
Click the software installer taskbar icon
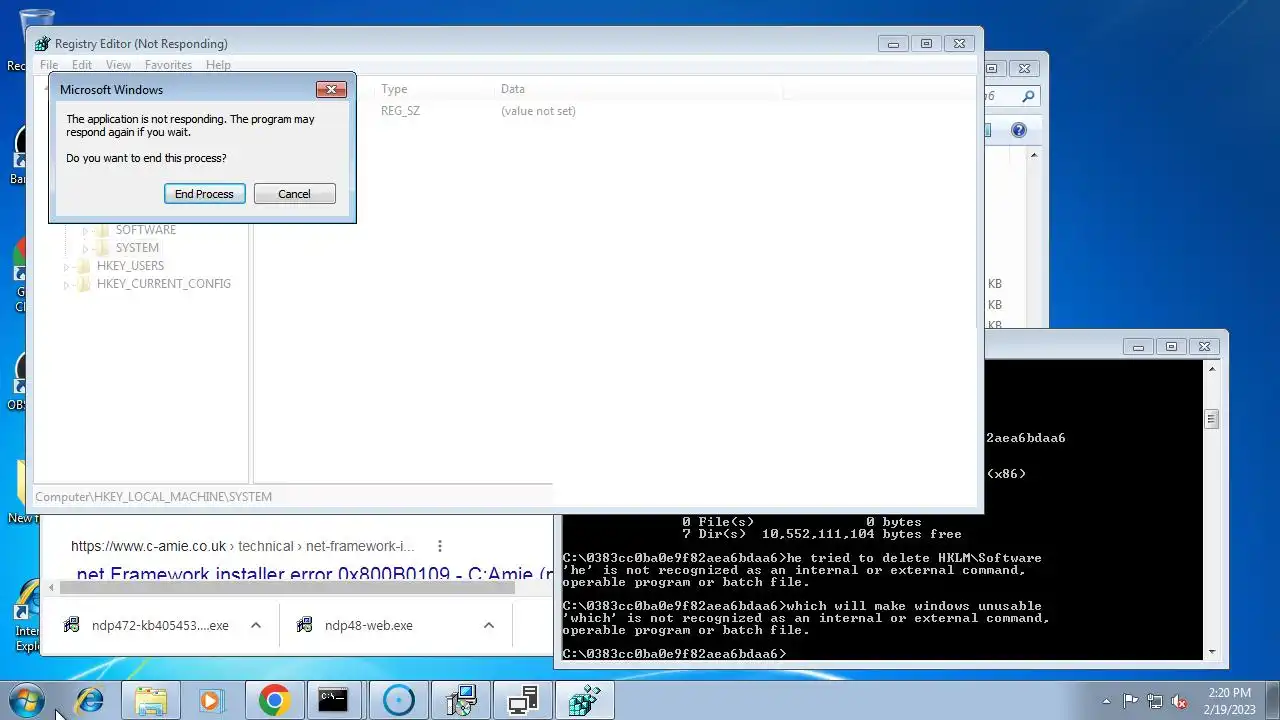460,701
